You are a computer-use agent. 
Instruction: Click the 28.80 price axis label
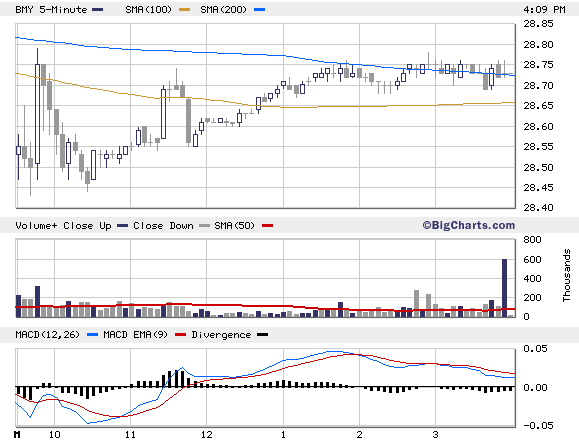pyautogui.click(x=538, y=45)
